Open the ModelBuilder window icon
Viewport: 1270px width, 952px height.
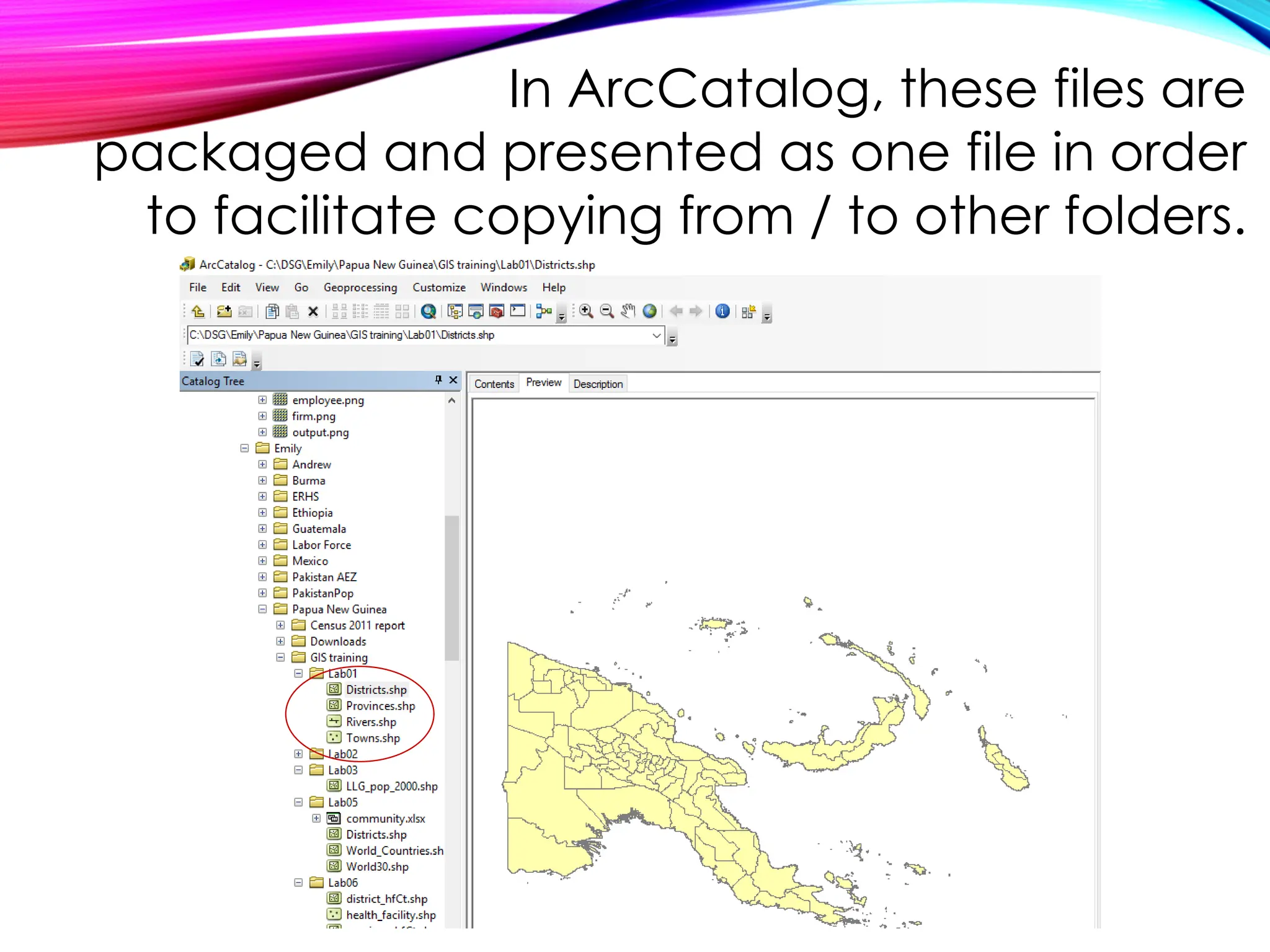544,311
